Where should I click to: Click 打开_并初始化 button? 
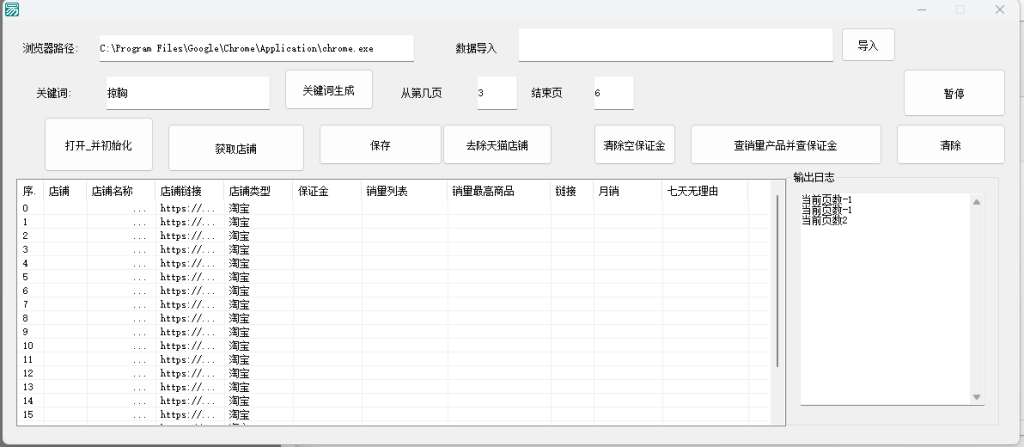click(x=98, y=145)
